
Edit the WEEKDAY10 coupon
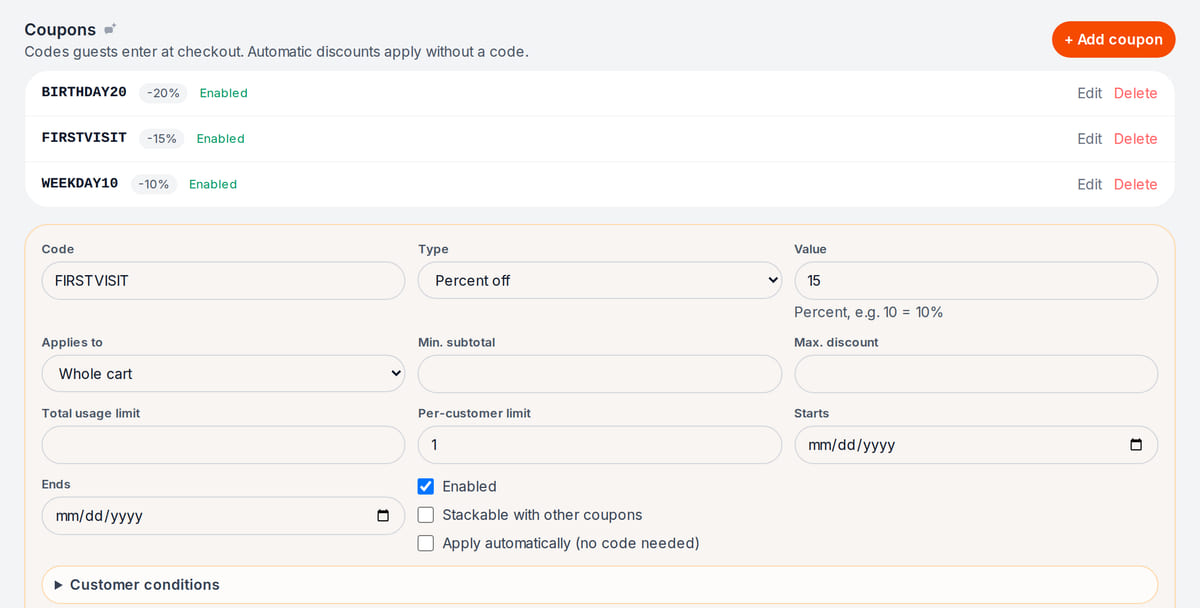point(1089,184)
